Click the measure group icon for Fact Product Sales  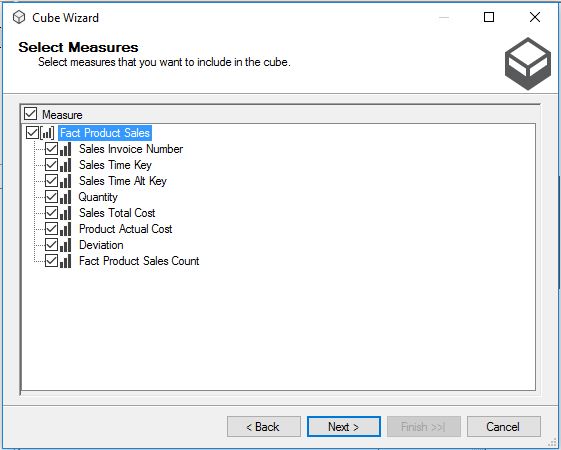click(x=47, y=133)
